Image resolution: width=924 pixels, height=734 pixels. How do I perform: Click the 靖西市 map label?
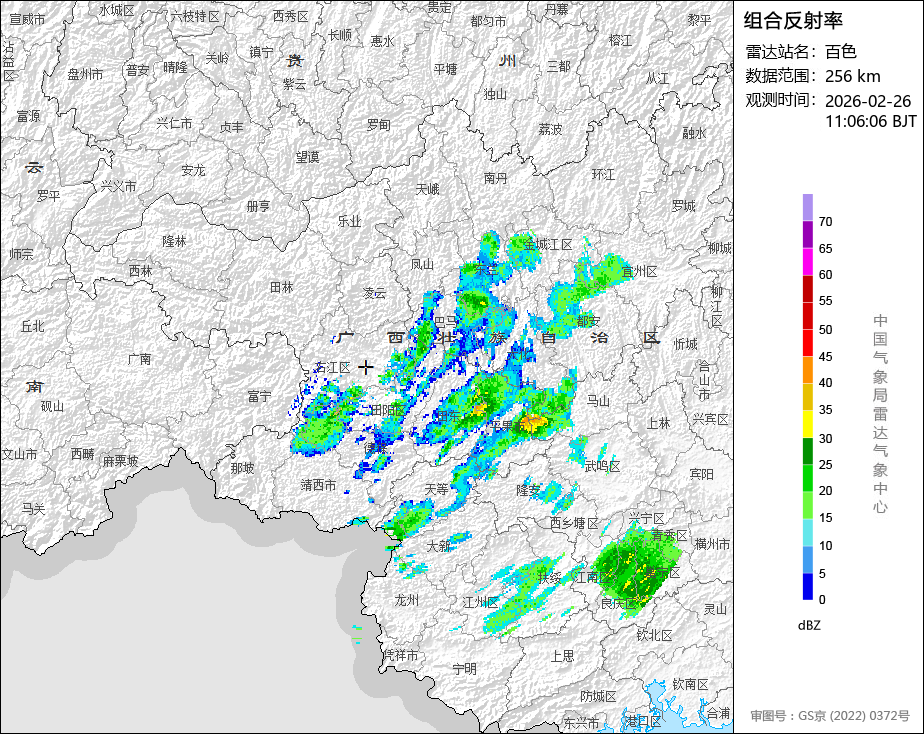click(x=318, y=485)
